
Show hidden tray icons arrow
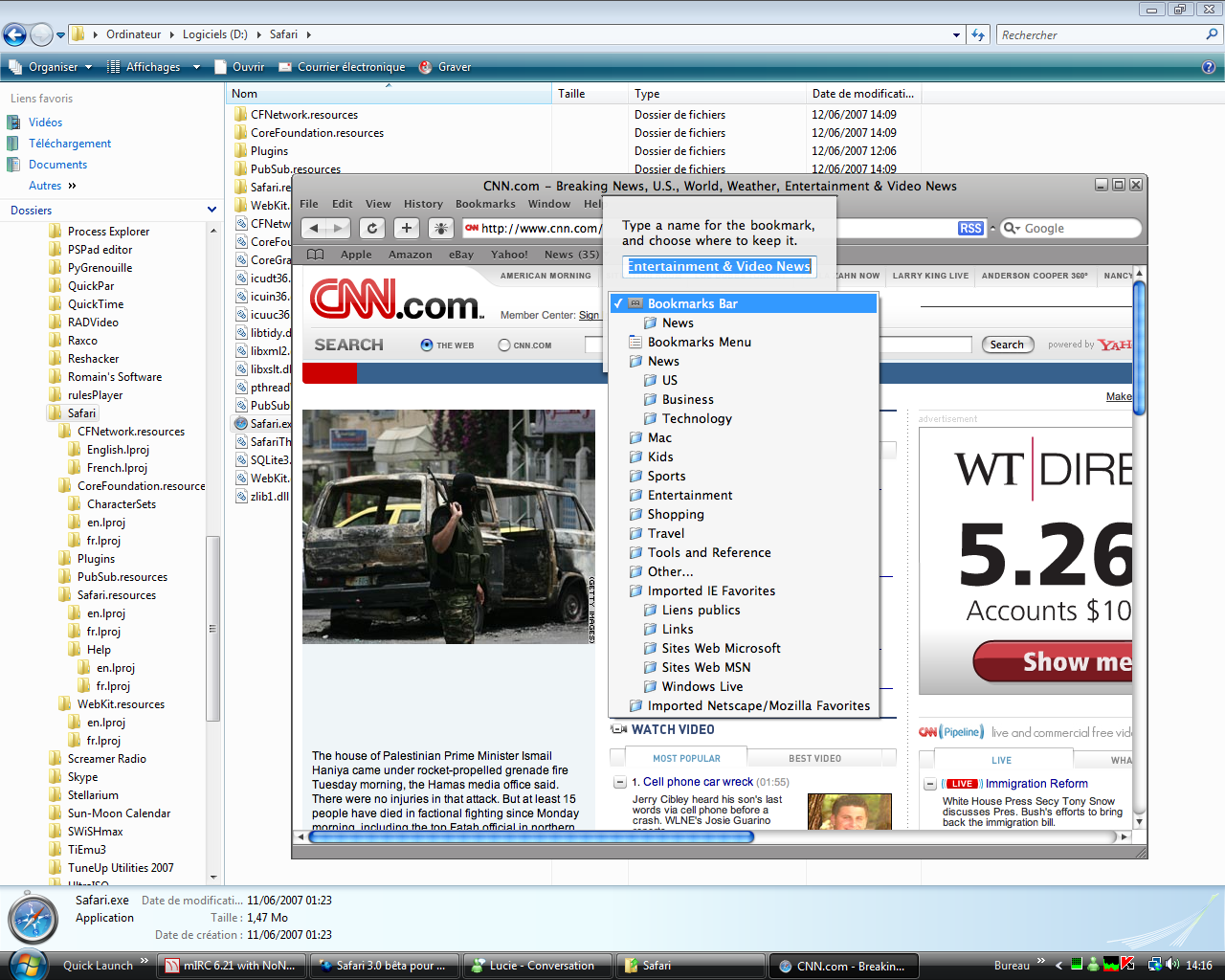click(1058, 965)
